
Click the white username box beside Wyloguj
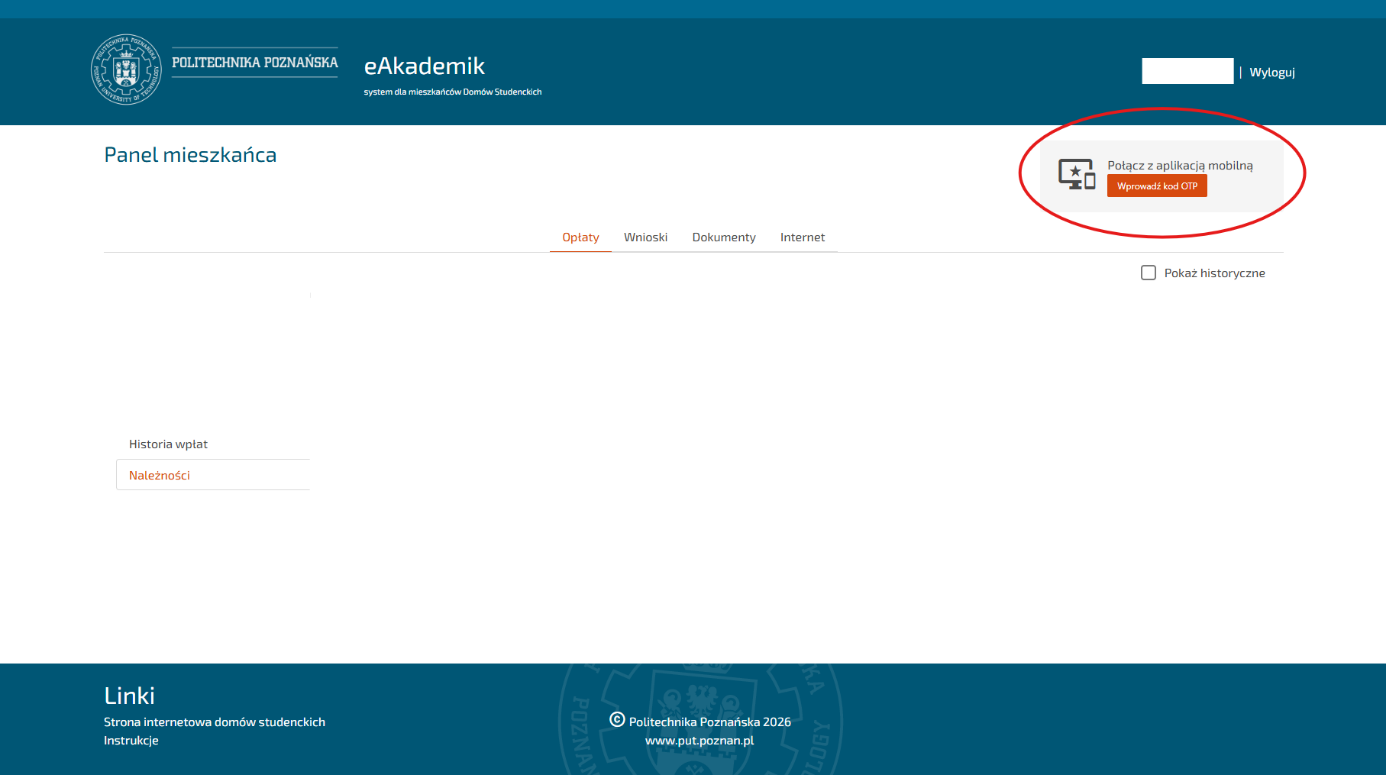(1187, 71)
